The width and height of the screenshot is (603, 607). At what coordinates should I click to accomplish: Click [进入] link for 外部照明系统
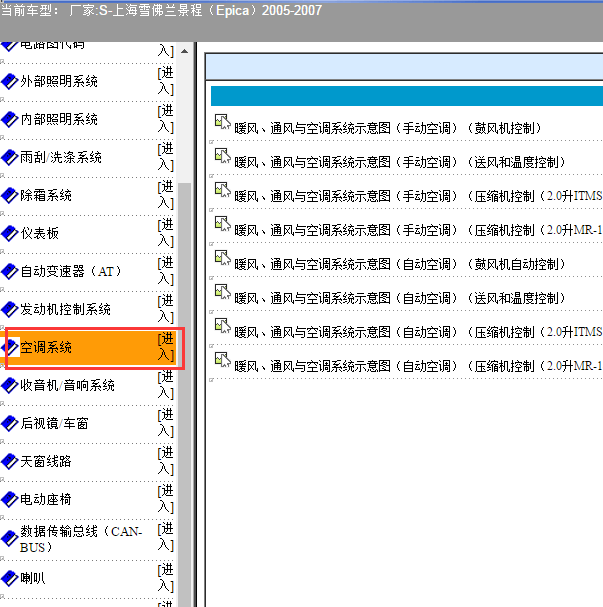[x=166, y=81]
